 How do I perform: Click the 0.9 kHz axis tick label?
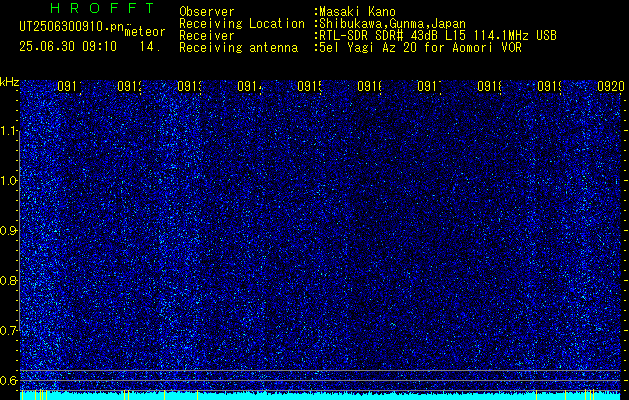tap(9, 230)
